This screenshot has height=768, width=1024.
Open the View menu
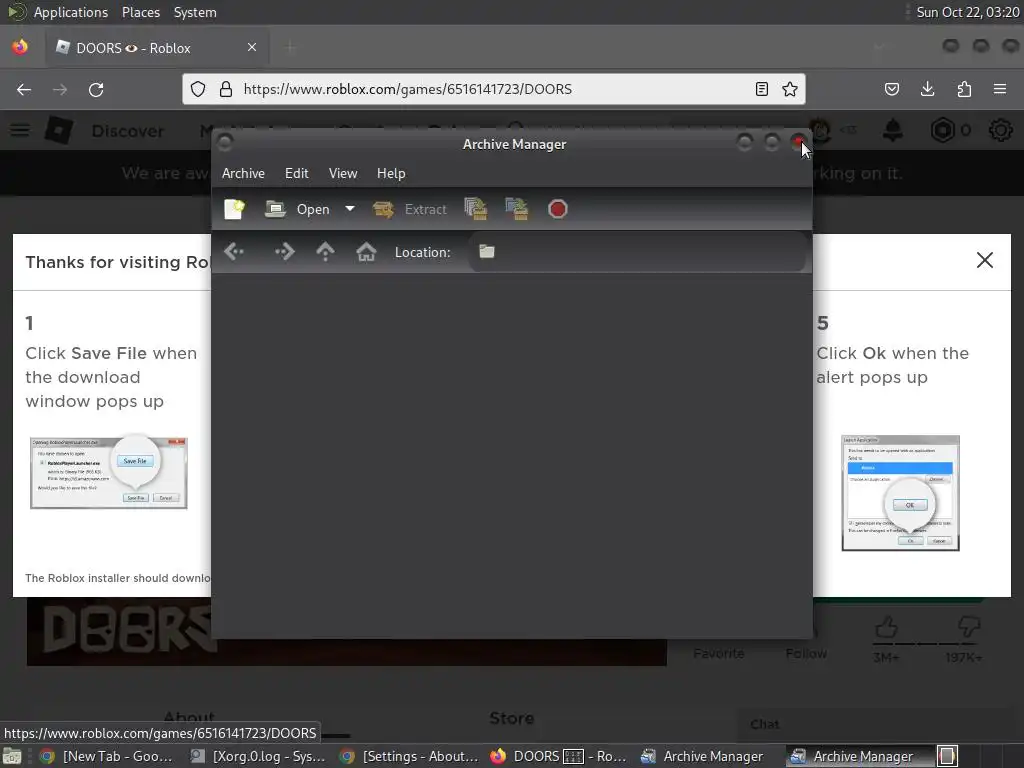pos(343,173)
